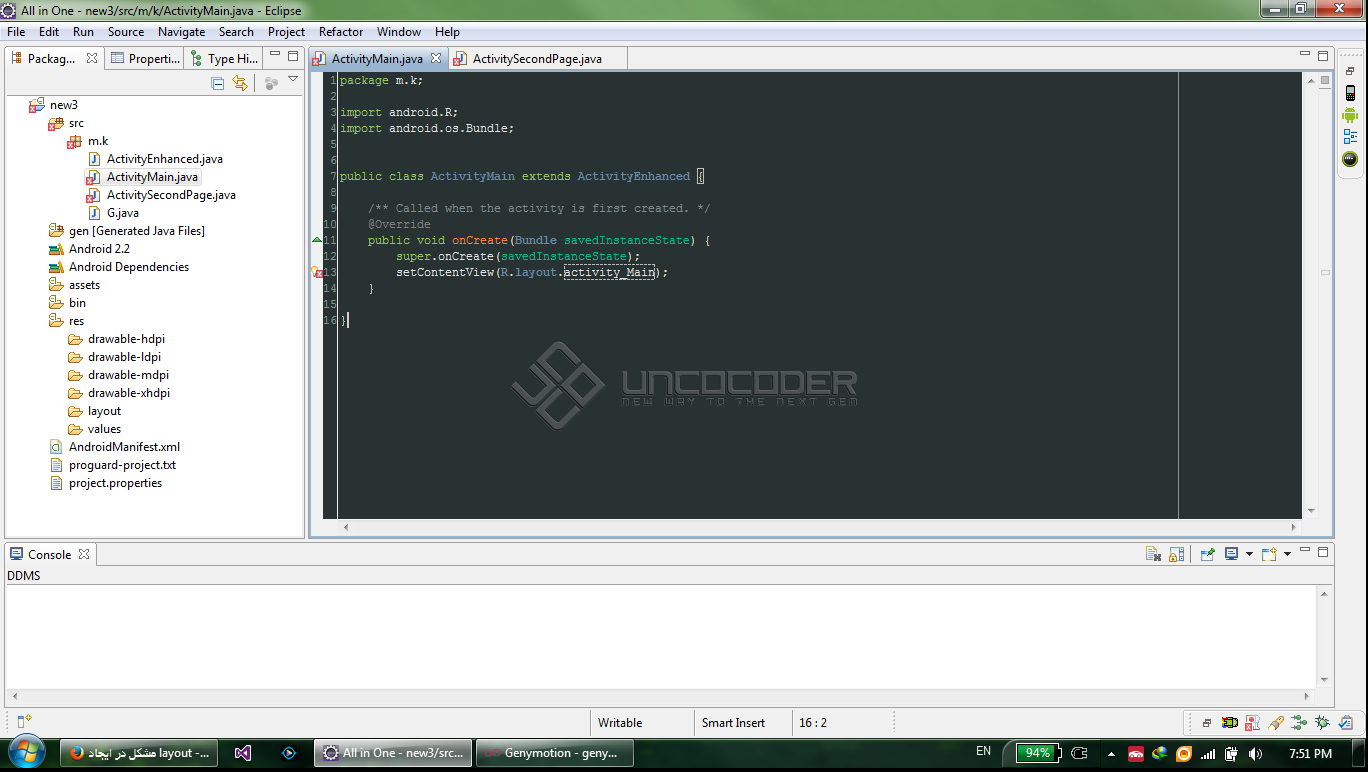Open the round black-green fast view icon
1368x772 pixels.
click(1350, 159)
